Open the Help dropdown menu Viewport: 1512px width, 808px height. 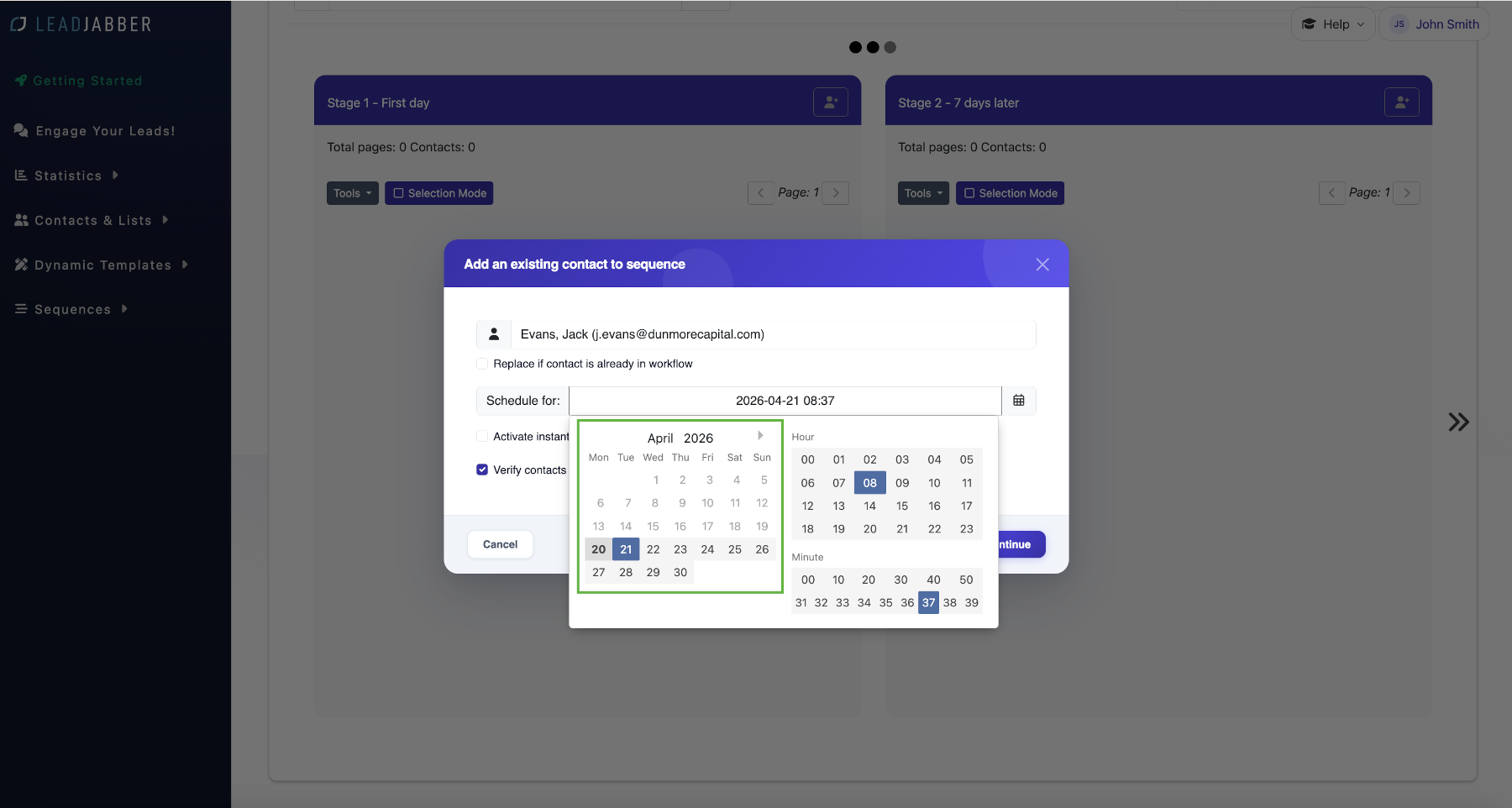point(1333,24)
